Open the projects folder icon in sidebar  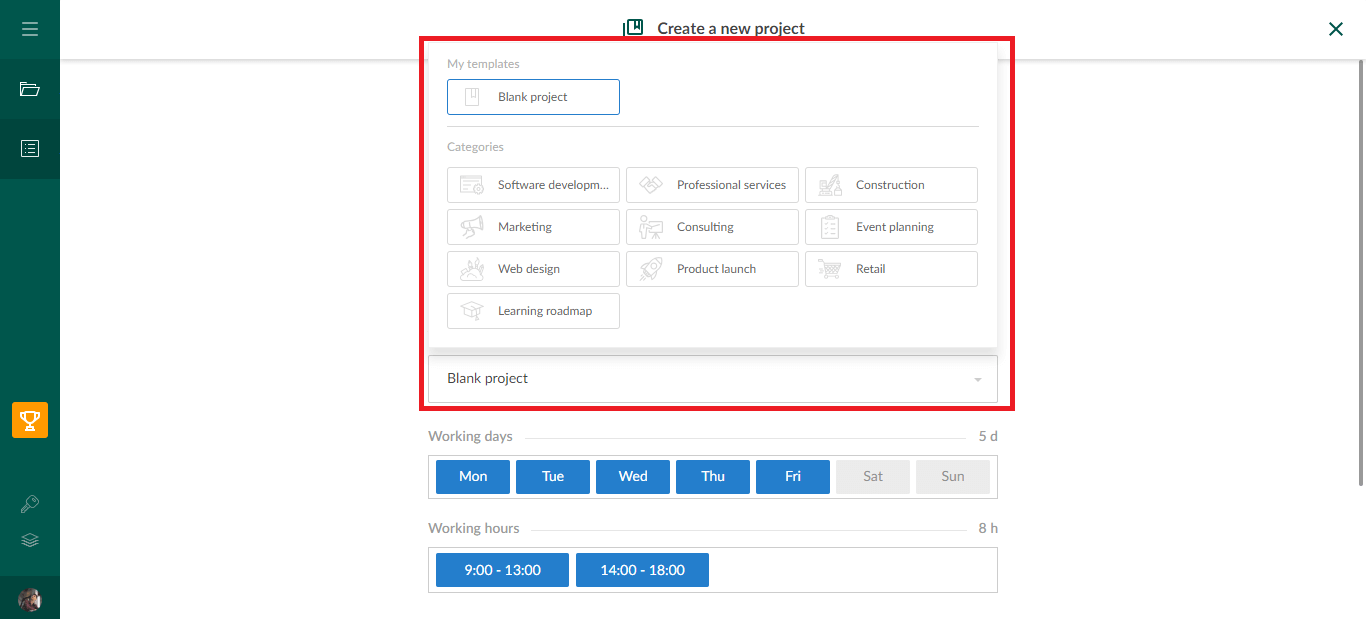tap(30, 89)
